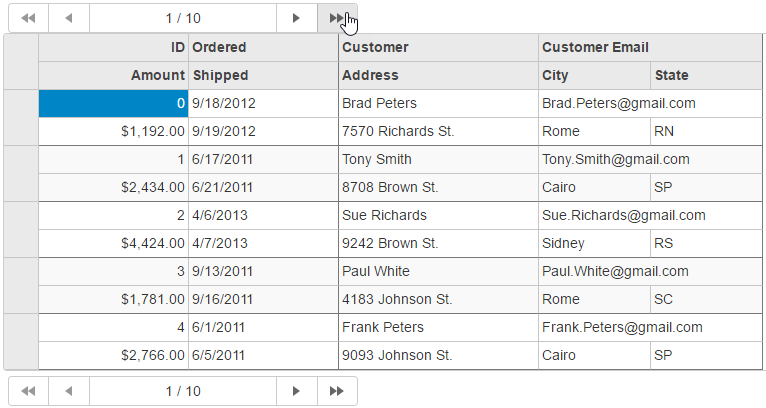Go to next page in top pager

pos(296,18)
